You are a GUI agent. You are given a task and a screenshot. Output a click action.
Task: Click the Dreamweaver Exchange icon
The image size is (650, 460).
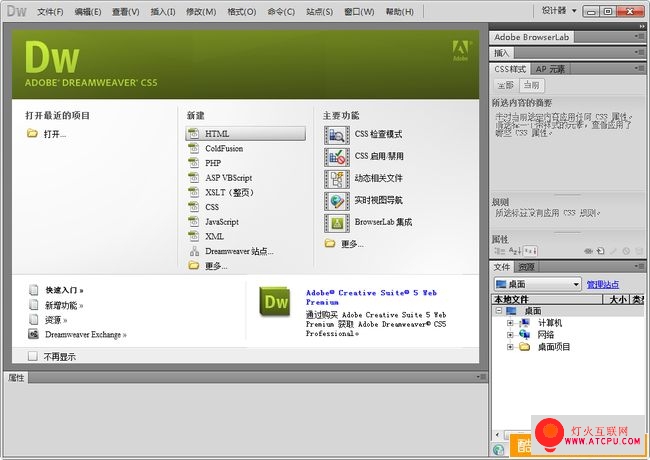pos(33,334)
